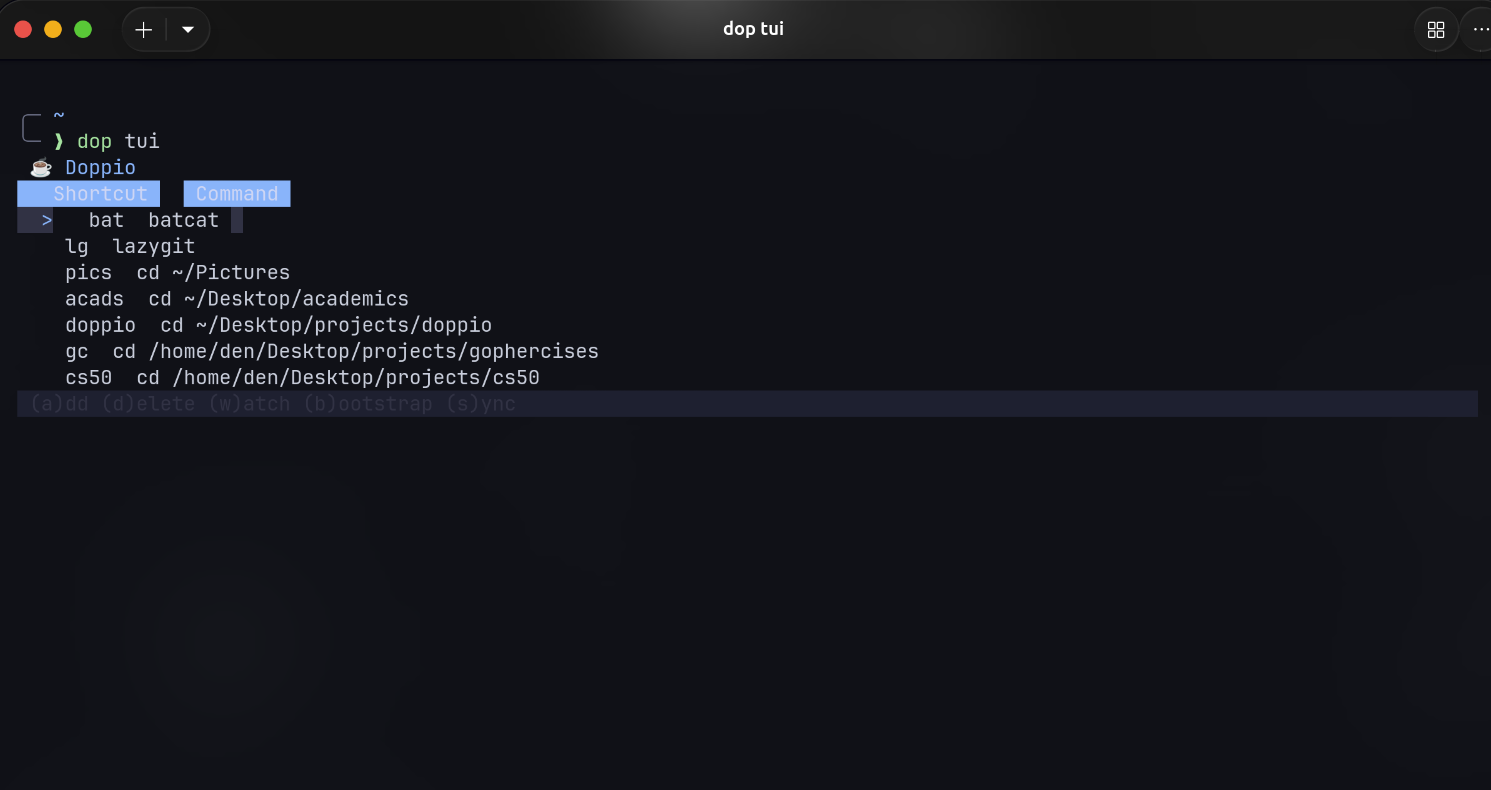
Task: Click the "dop tui" window title
Action: [x=753, y=29]
